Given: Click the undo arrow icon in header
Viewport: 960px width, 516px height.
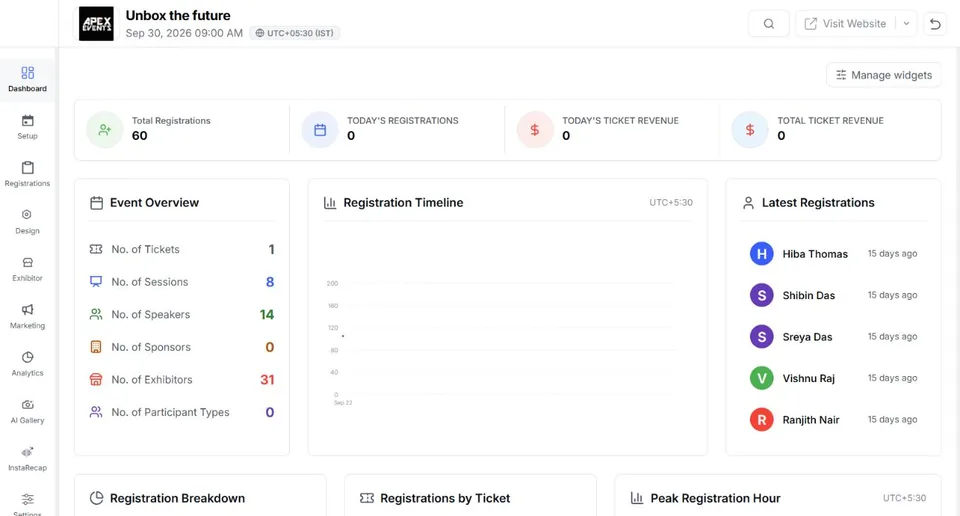Looking at the screenshot, I should click(x=936, y=24).
